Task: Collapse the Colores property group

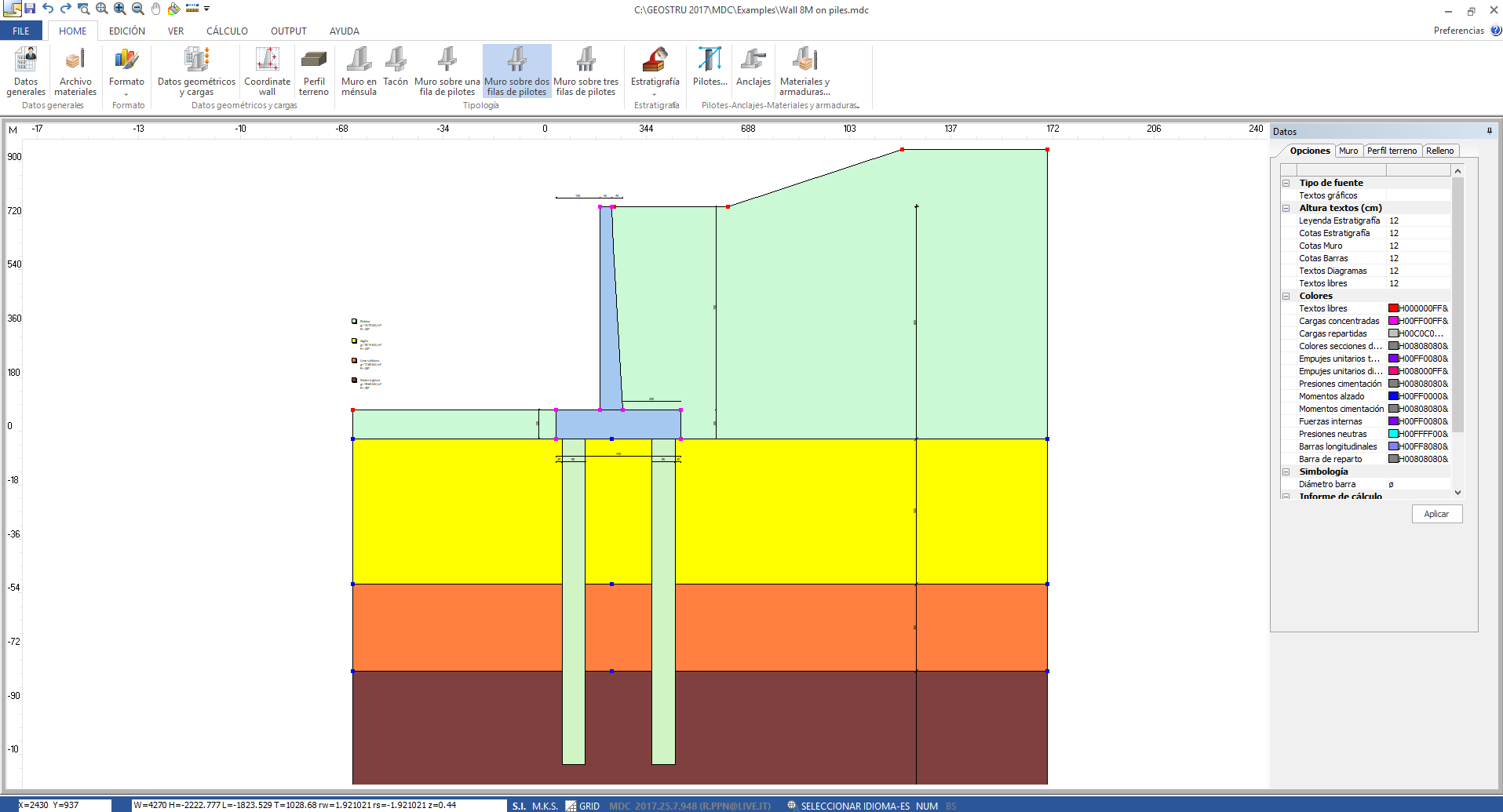Action: (1286, 296)
